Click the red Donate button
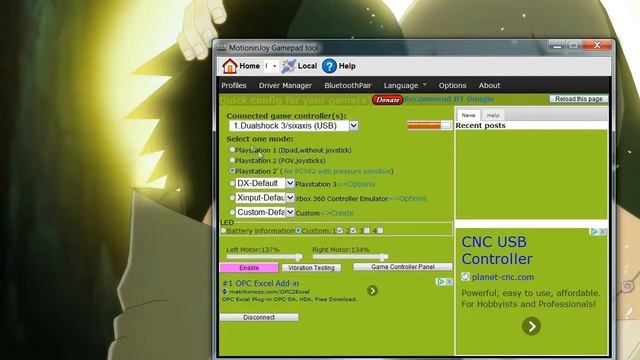Image resolution: width=640 pixels, height=360 pixels. pyautogui.click(x=387, y=100)
